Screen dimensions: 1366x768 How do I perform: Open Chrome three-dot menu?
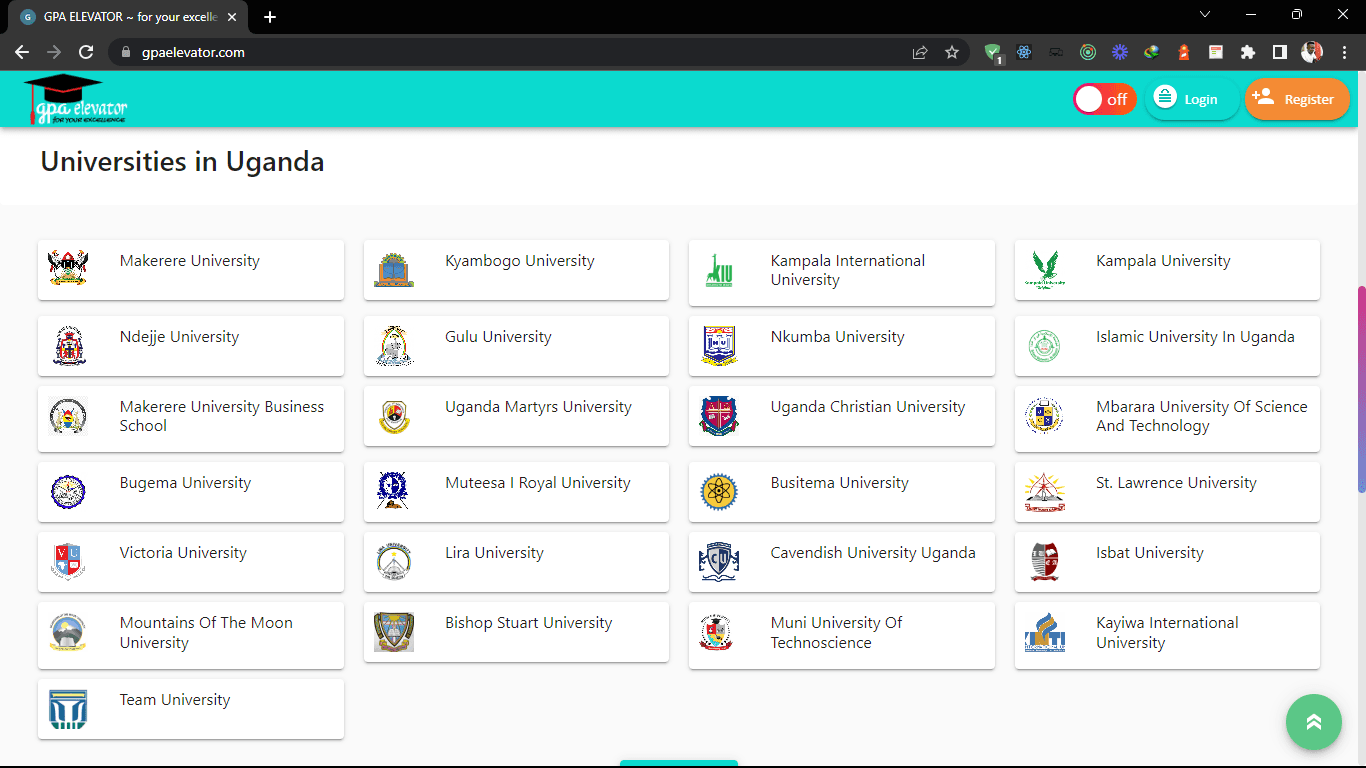(1345, 52)
